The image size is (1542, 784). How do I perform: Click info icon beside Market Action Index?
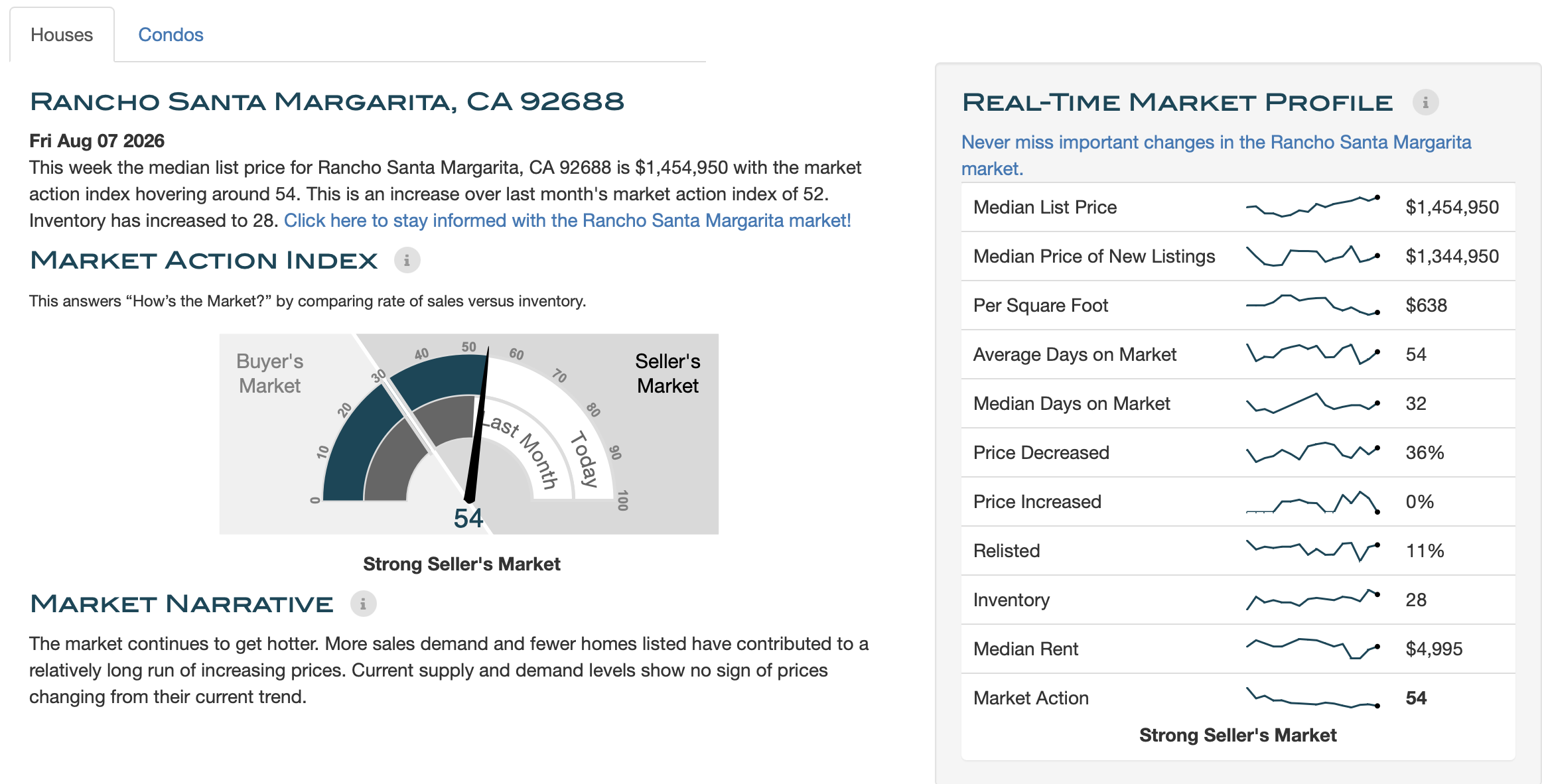click(407, 261)
